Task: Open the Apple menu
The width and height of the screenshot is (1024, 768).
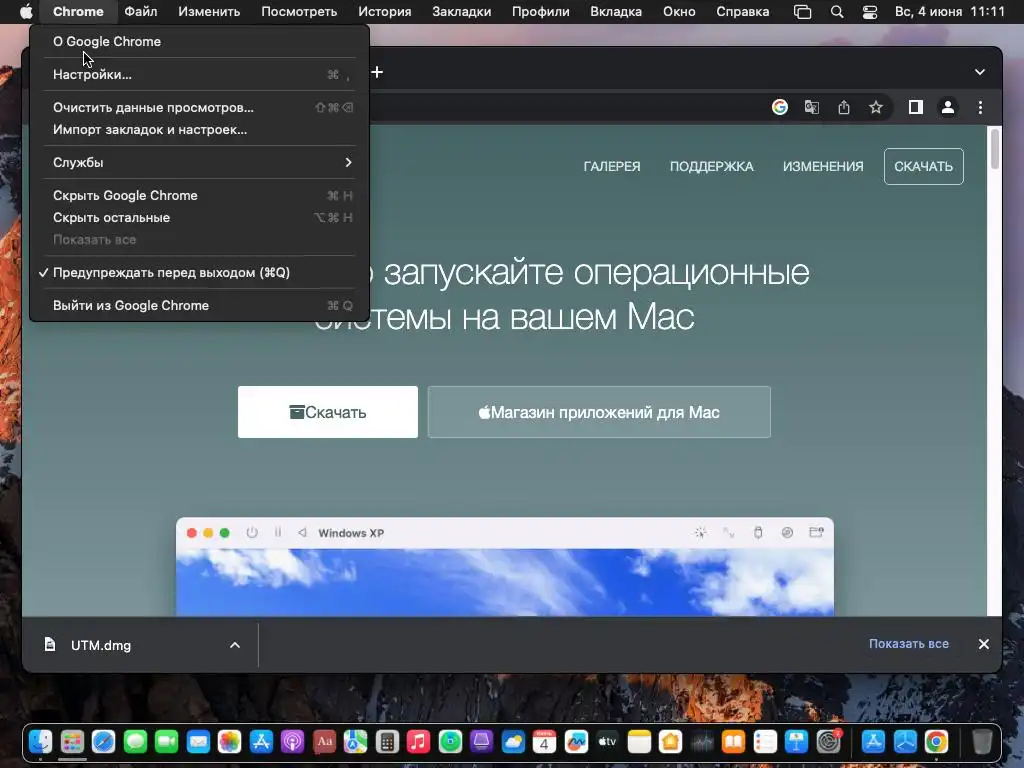Action: coord(25,12)
